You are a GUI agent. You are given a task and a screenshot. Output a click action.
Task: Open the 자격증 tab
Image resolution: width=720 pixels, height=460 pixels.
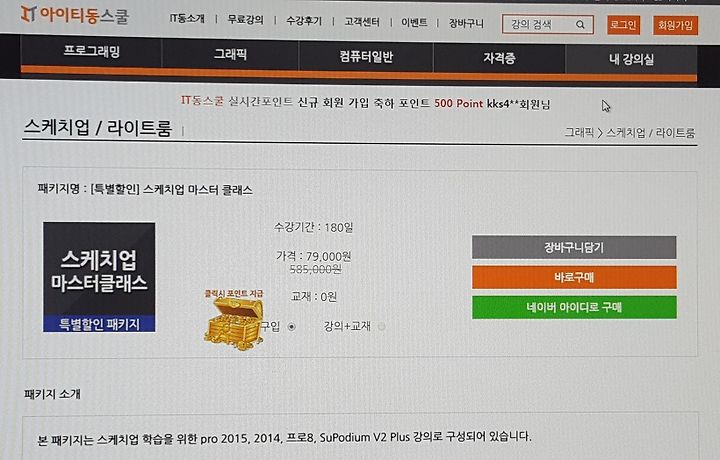pyautogui.click(x=499, y=58)
